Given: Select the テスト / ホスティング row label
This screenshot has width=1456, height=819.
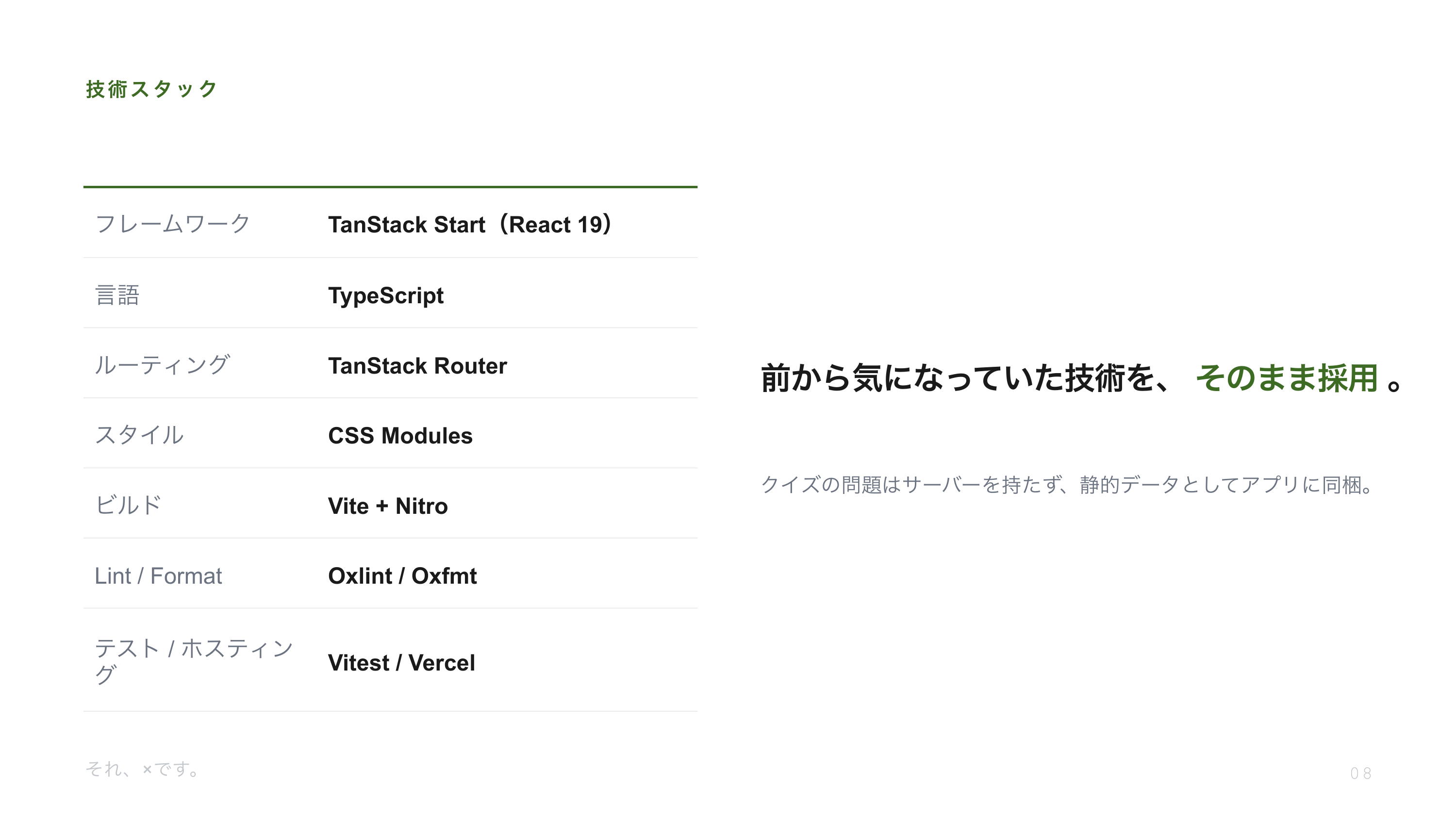Looking at the screenshot, I should pyautogui.click(x=193, y=661).
